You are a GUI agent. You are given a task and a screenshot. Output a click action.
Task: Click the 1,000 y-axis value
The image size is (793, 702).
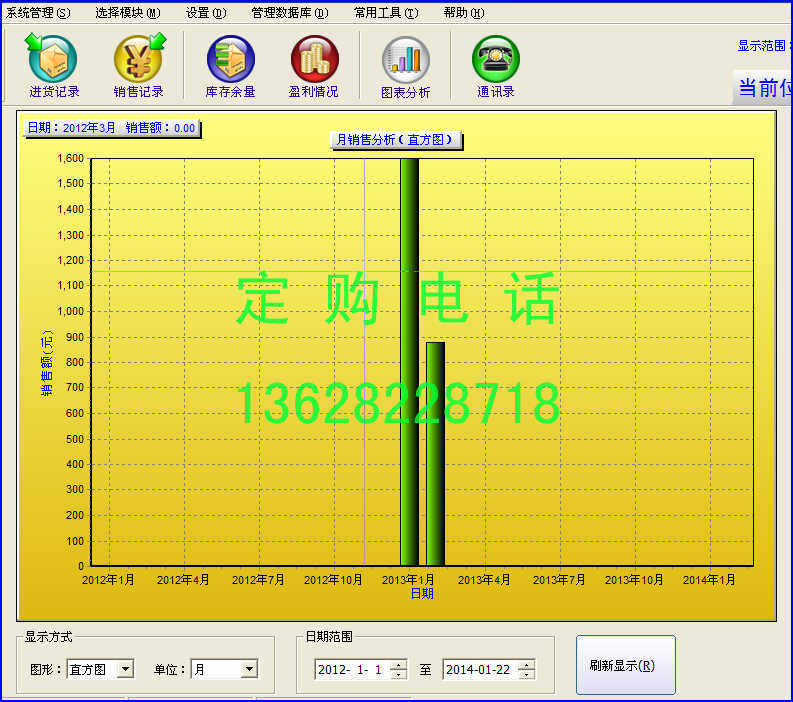tap(70, 311)
